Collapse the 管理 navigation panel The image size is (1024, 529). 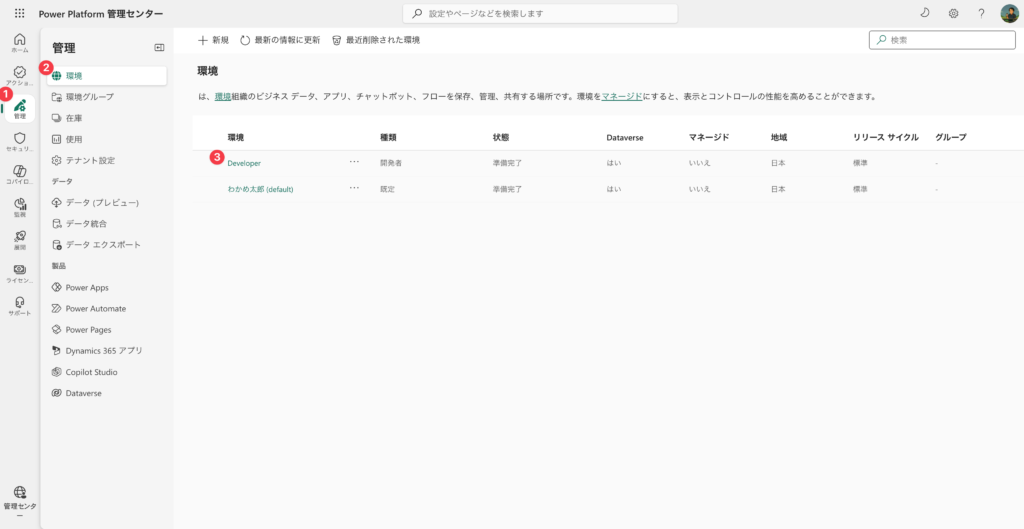click(x=159, y=47)
